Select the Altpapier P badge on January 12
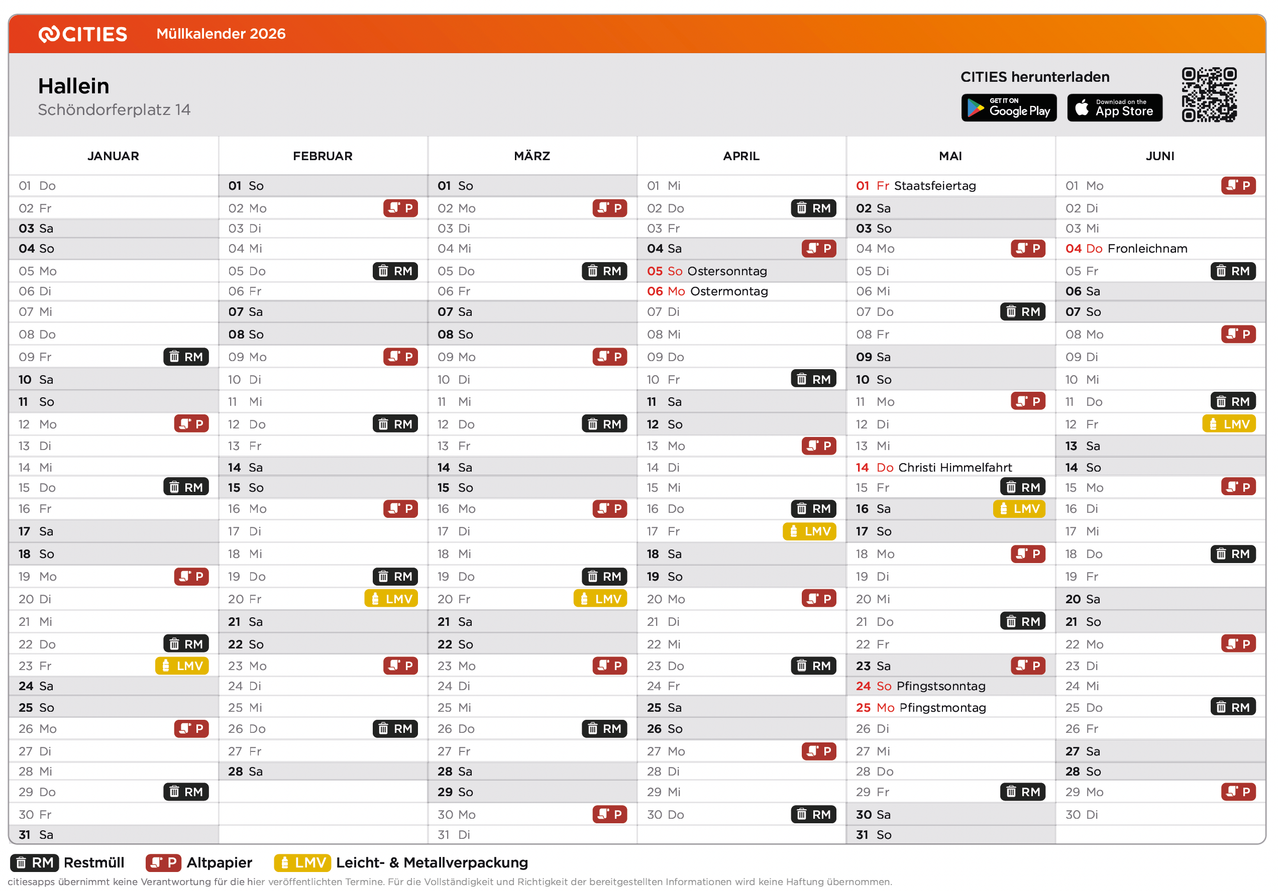The image size is (1278, 891). [x=191, y=424]
